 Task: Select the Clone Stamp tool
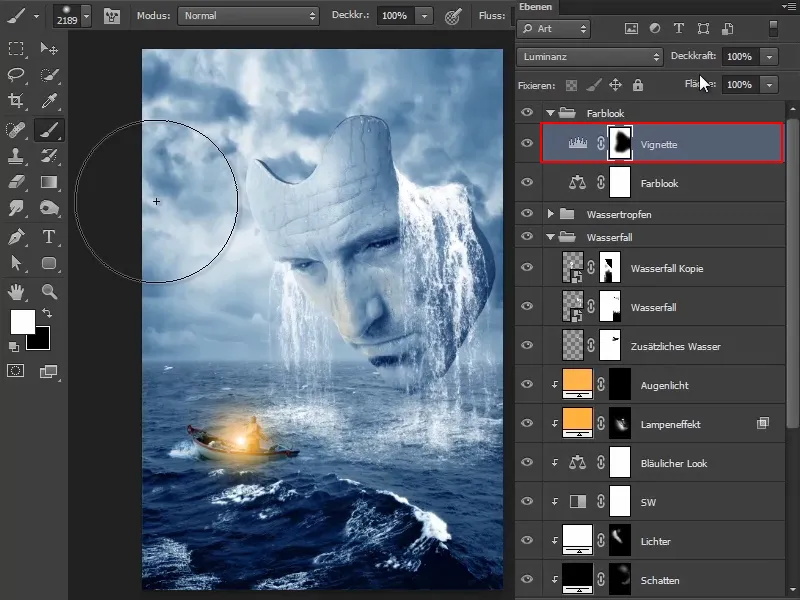pos(16,156)
